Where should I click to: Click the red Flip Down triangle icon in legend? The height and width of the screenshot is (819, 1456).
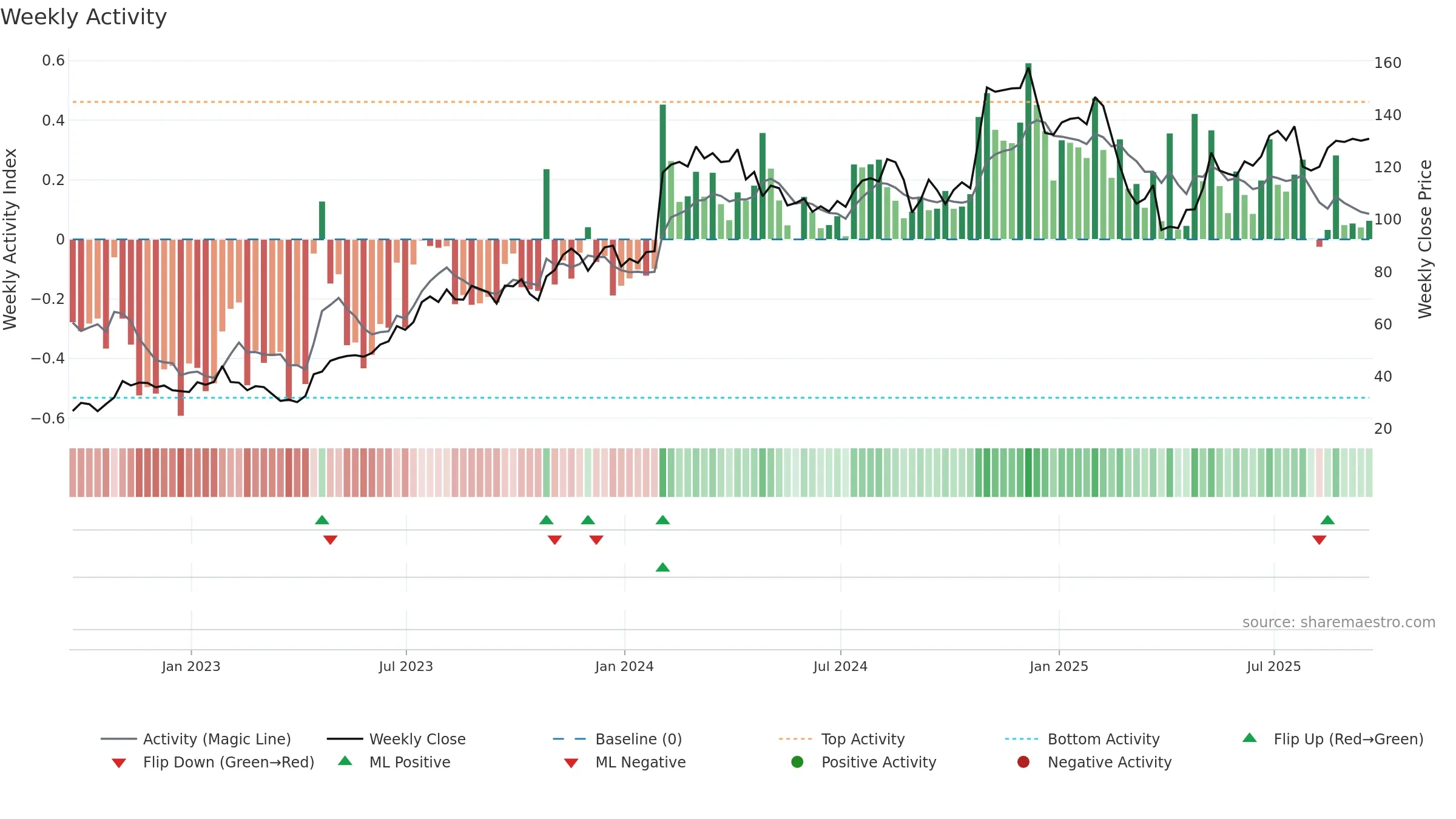119,763
